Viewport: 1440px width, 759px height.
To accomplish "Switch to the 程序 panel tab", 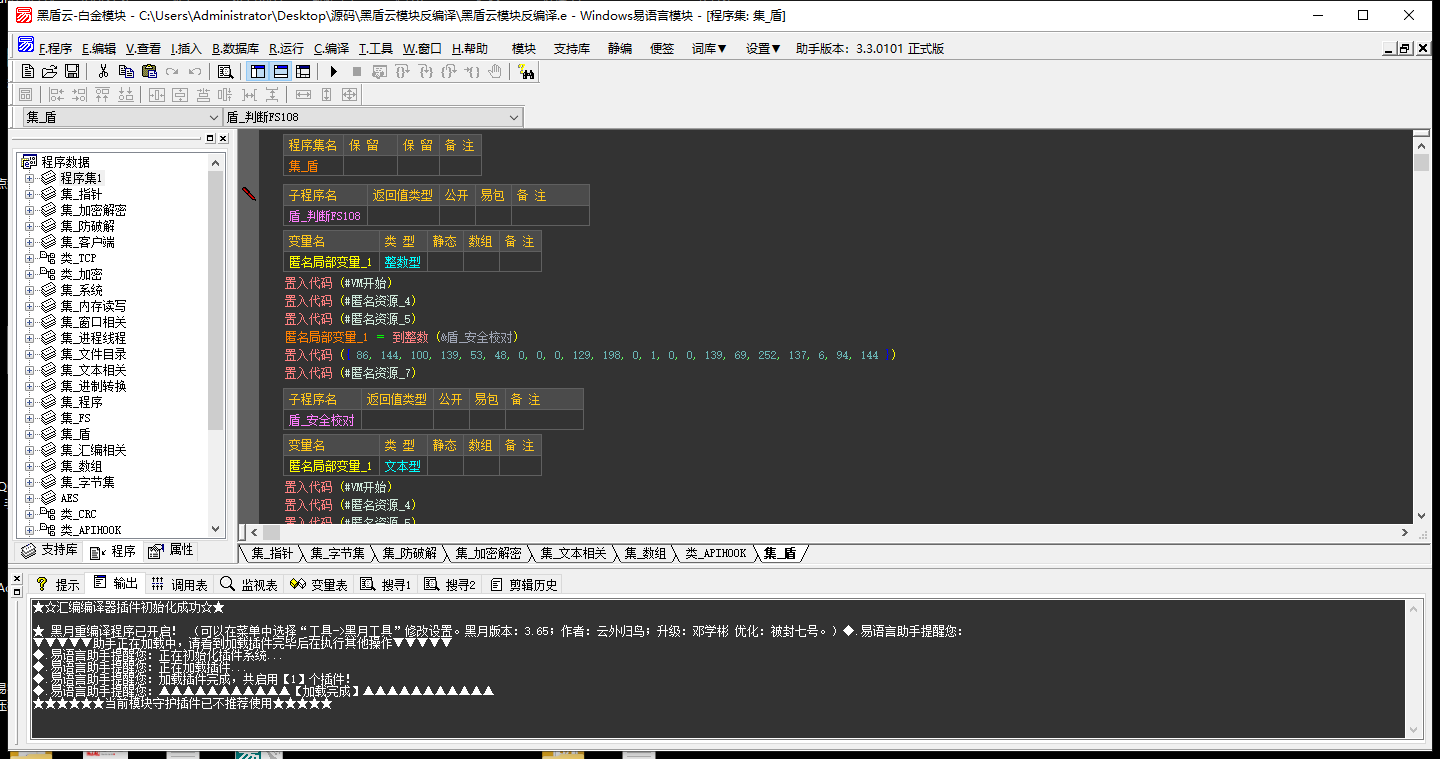I will (x=113, y=551).
